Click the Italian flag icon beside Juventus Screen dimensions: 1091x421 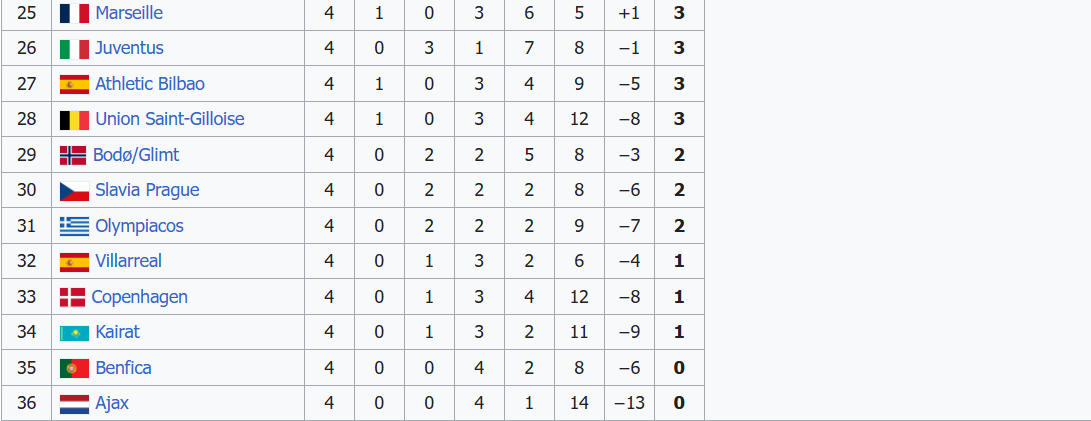[x=74, y=49]
